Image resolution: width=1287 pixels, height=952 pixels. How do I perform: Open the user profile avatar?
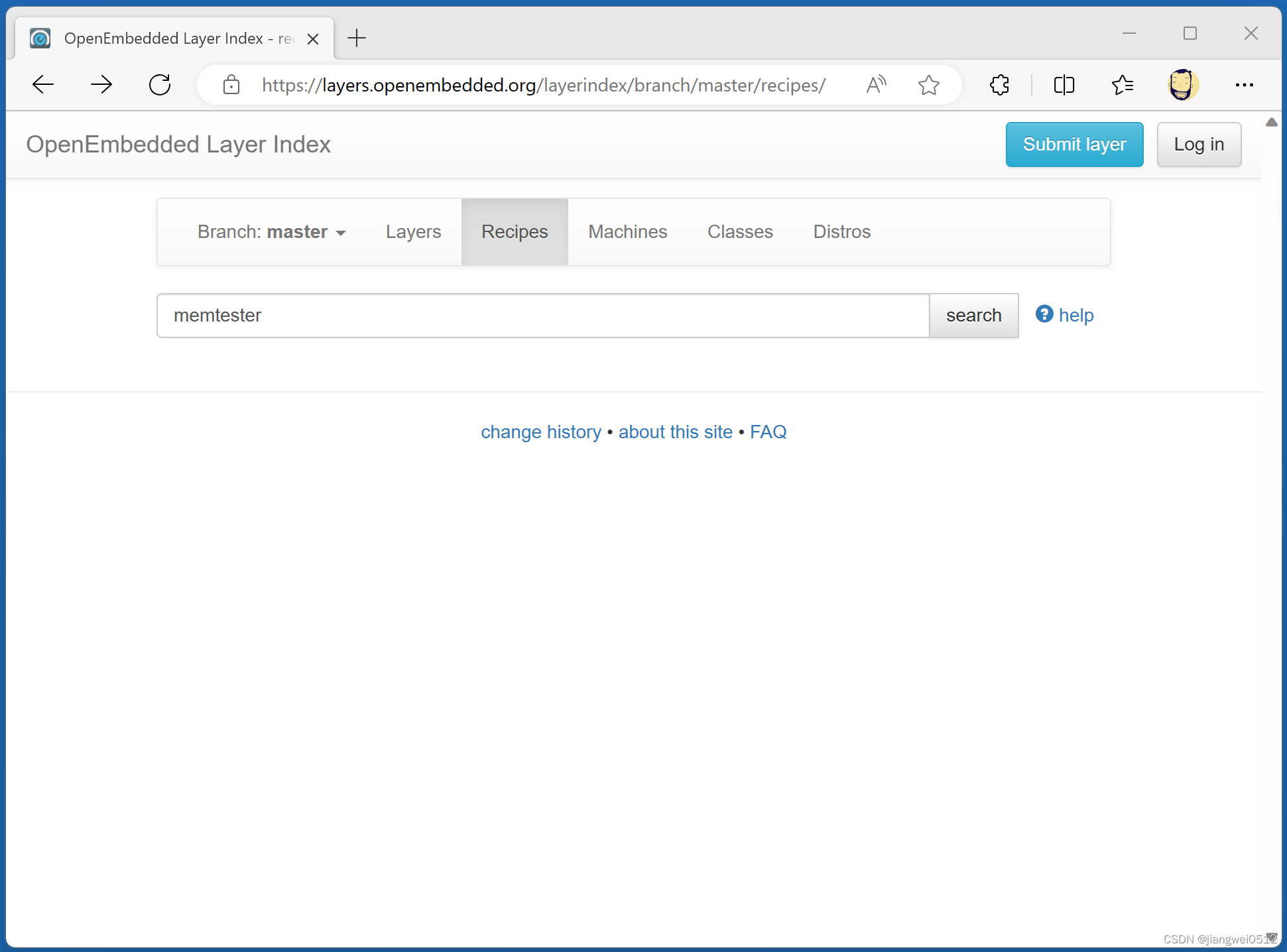click(1183, 85)
